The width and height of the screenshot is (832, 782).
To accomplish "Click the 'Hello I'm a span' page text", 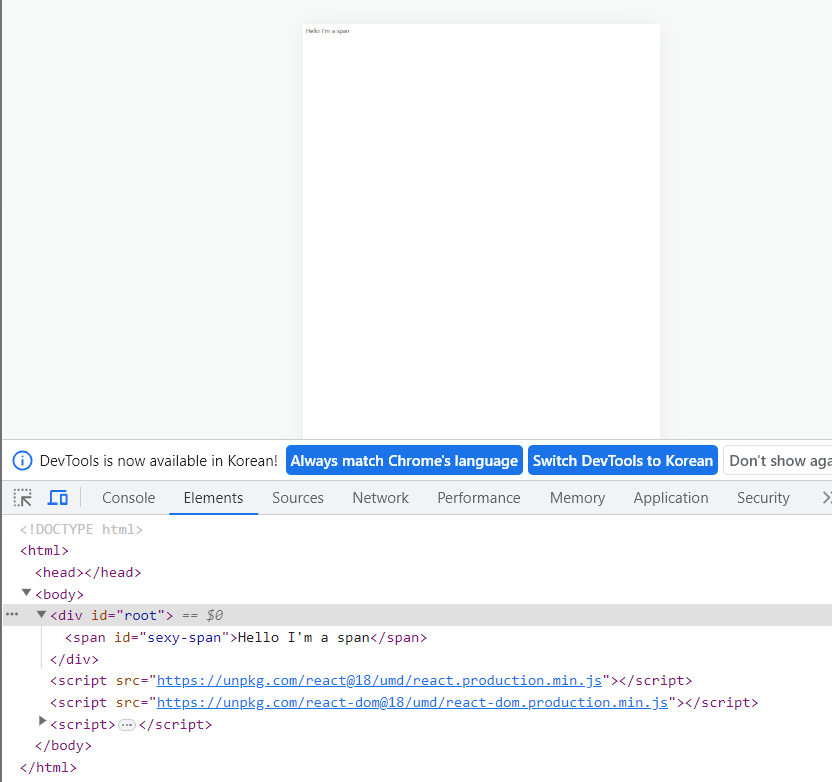I will tap(327, 31).
